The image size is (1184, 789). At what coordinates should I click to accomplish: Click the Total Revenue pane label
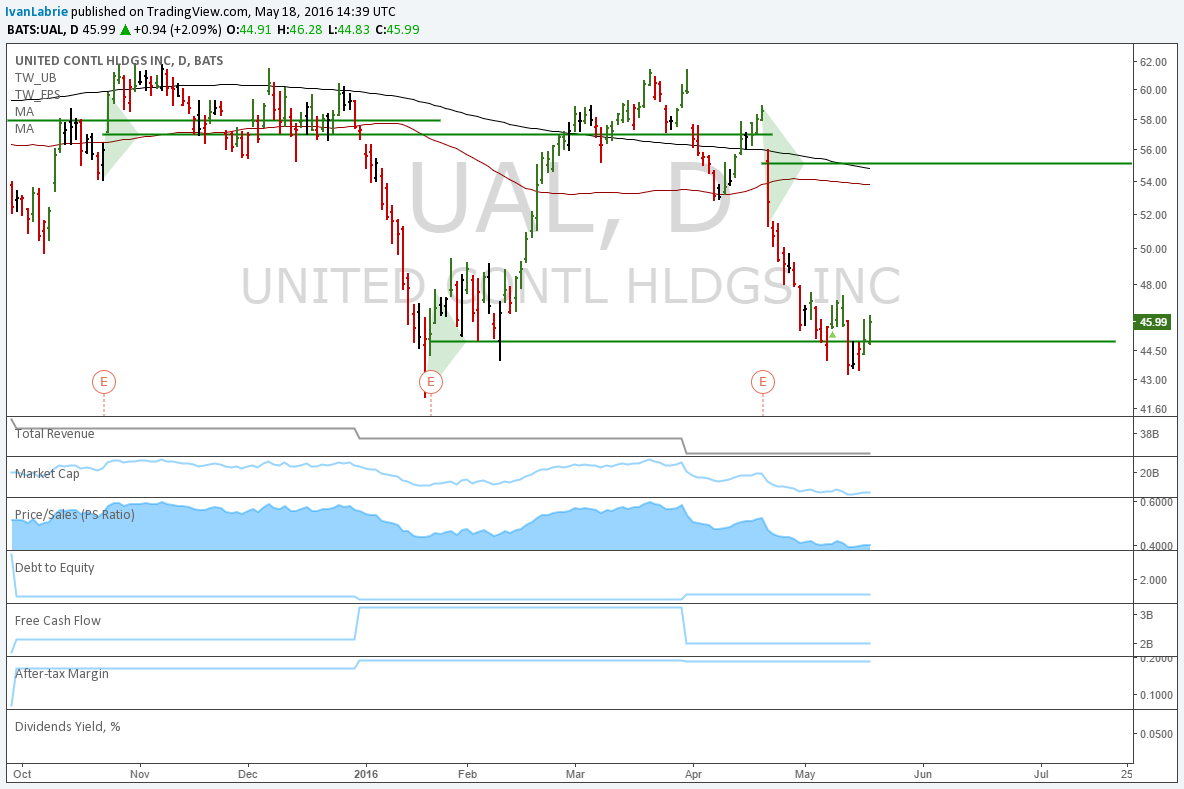[54, 433]
